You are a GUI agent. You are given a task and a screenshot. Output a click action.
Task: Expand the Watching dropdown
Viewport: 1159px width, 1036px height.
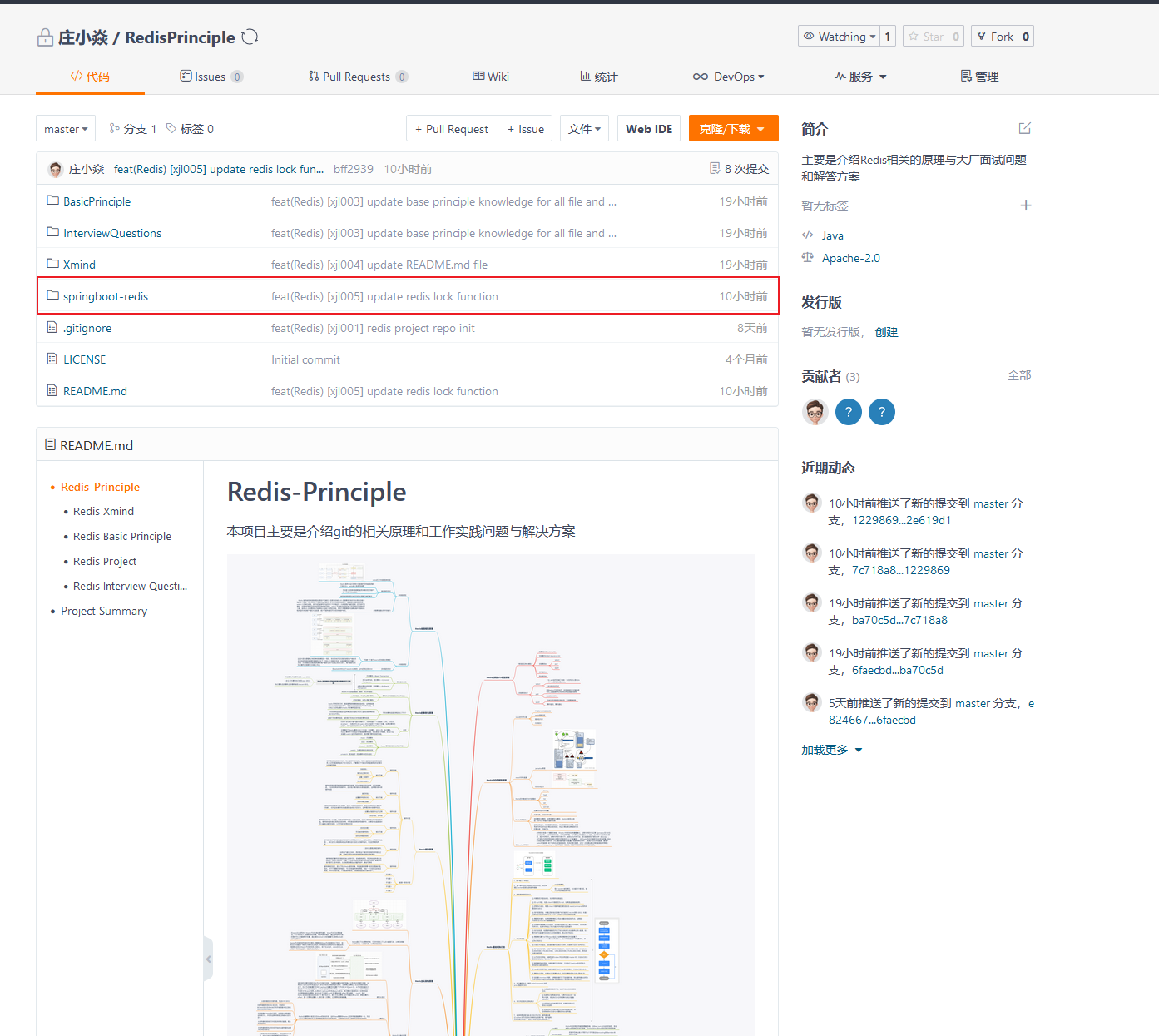[x=840, y=37]
